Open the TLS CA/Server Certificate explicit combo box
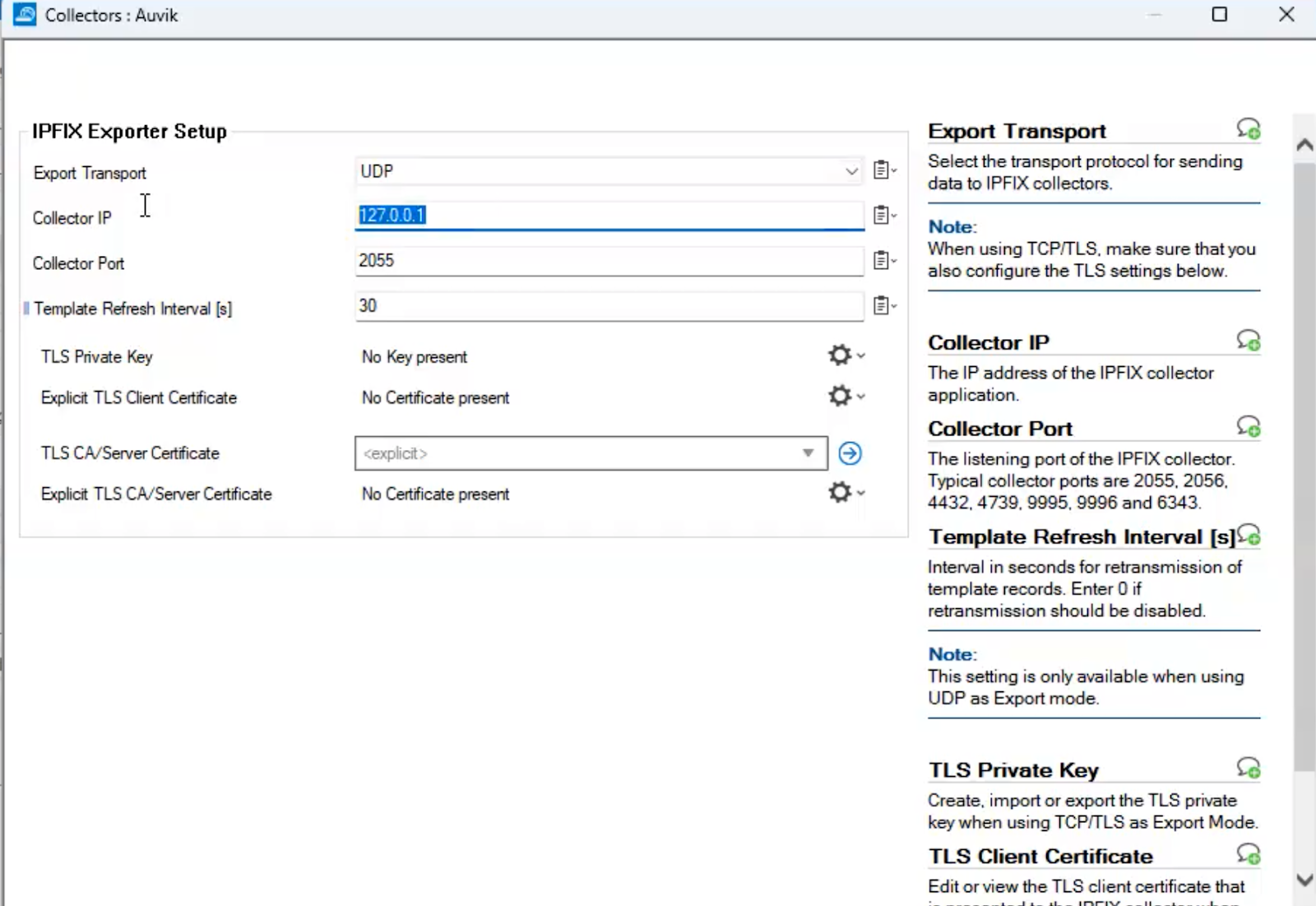The image size is (1316, 906). 591,453
